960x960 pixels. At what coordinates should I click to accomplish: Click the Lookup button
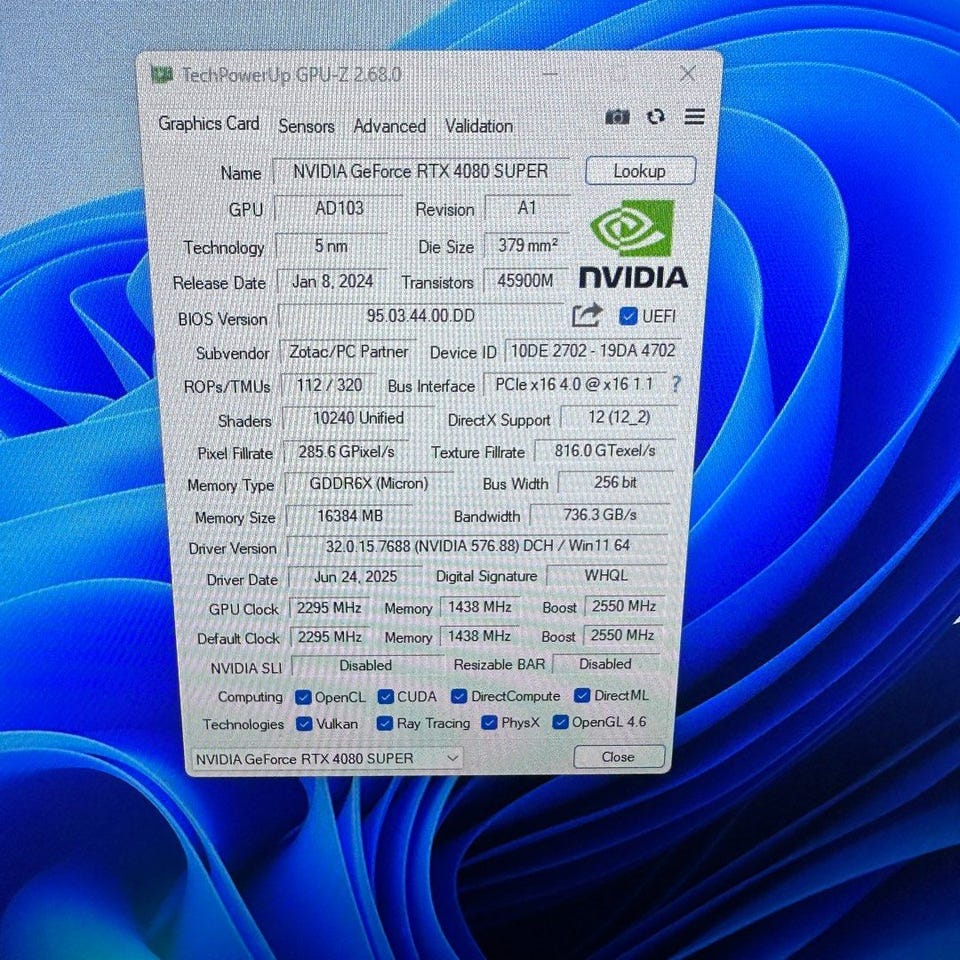640,171
